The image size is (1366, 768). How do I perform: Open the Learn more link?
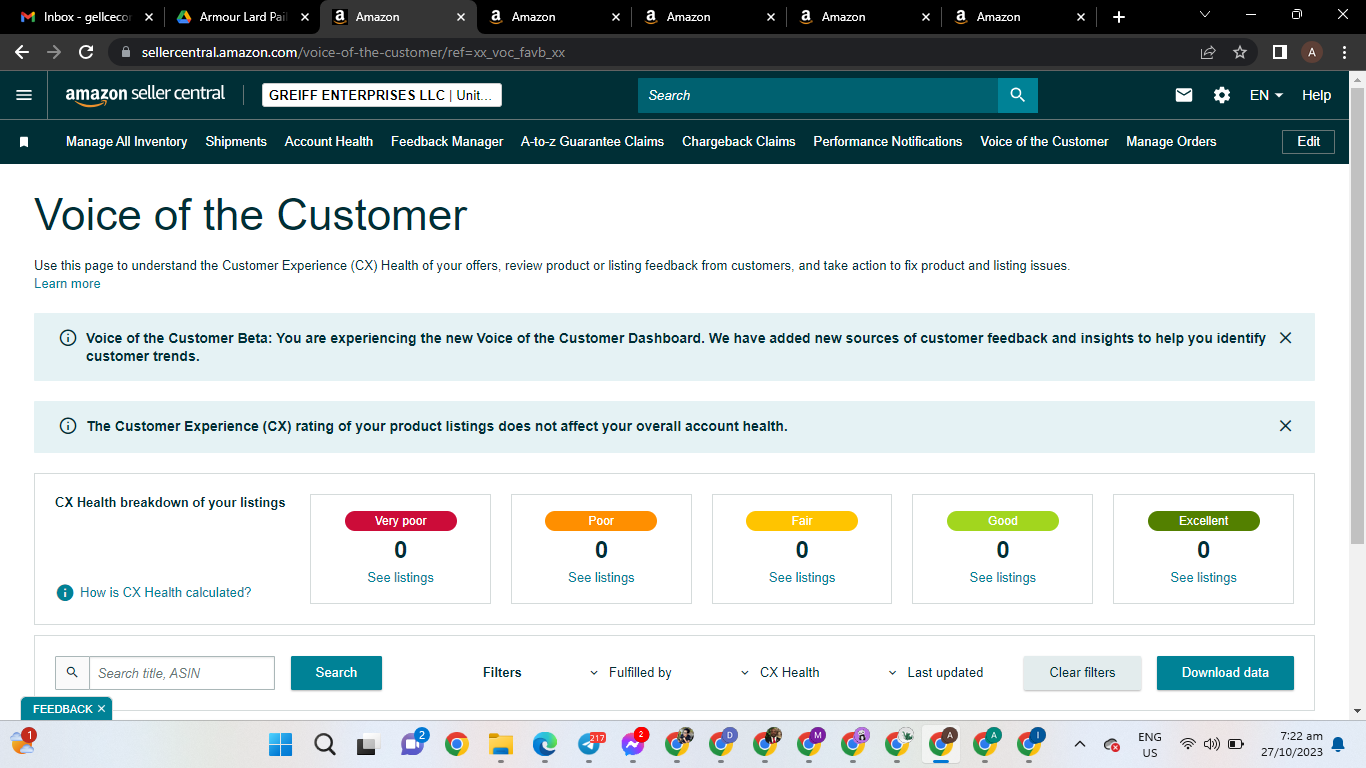(67, 284)
